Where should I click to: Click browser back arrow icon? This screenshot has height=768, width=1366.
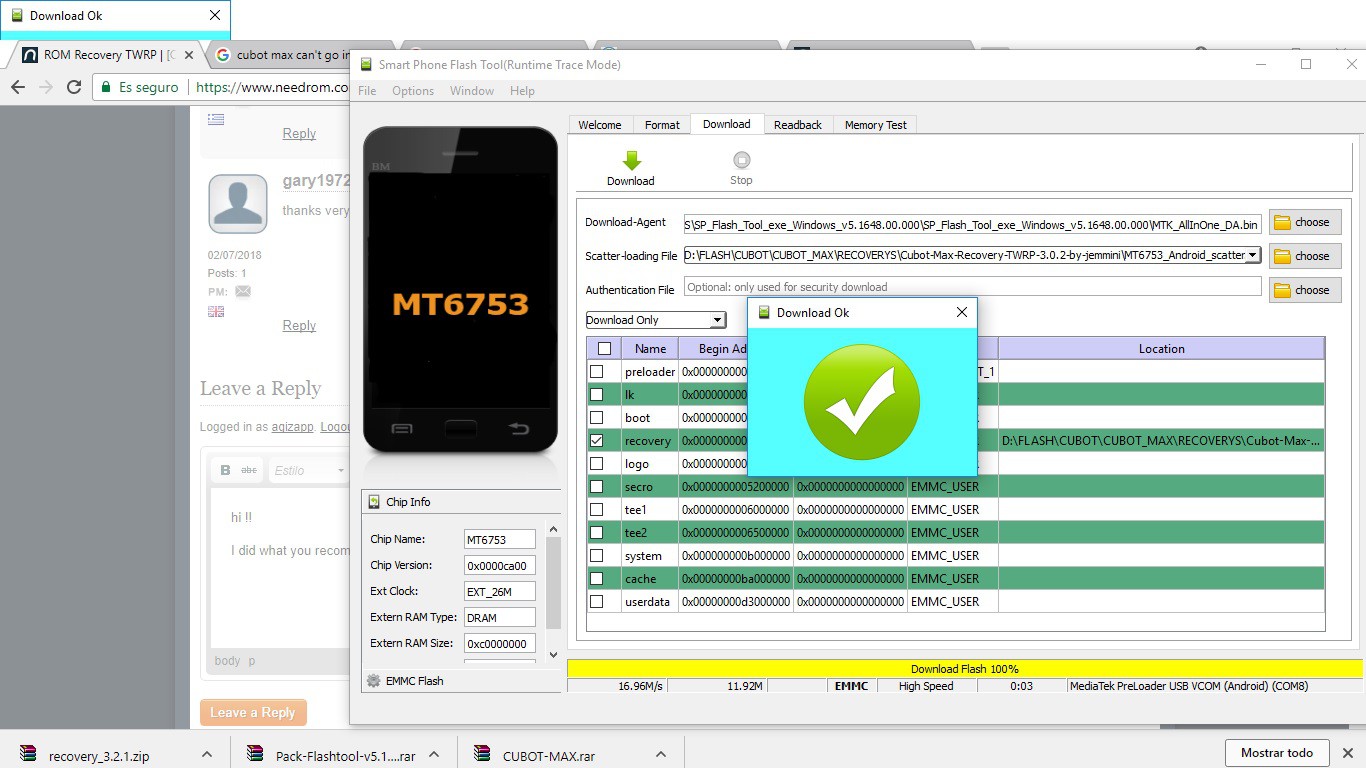18,87
